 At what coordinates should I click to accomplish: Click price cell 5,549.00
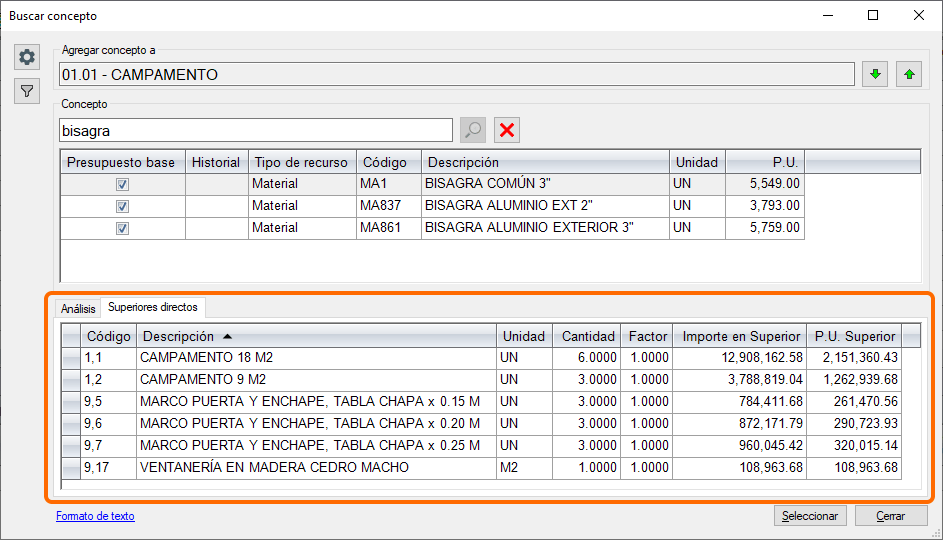pos(765,184)
